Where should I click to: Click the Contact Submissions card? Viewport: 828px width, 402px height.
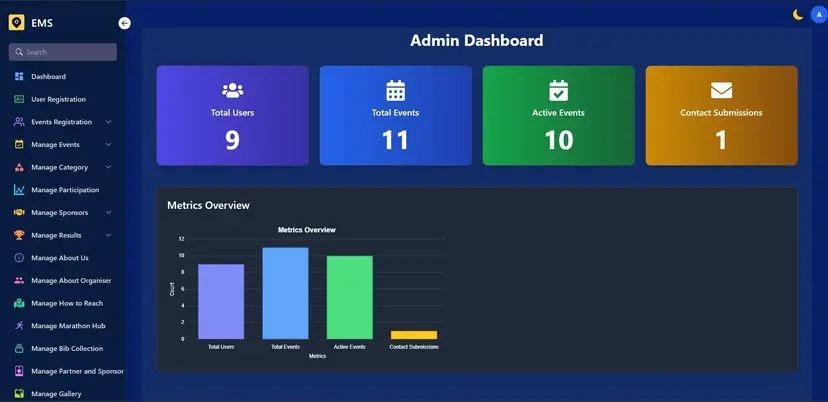click(x=721, y=116)
